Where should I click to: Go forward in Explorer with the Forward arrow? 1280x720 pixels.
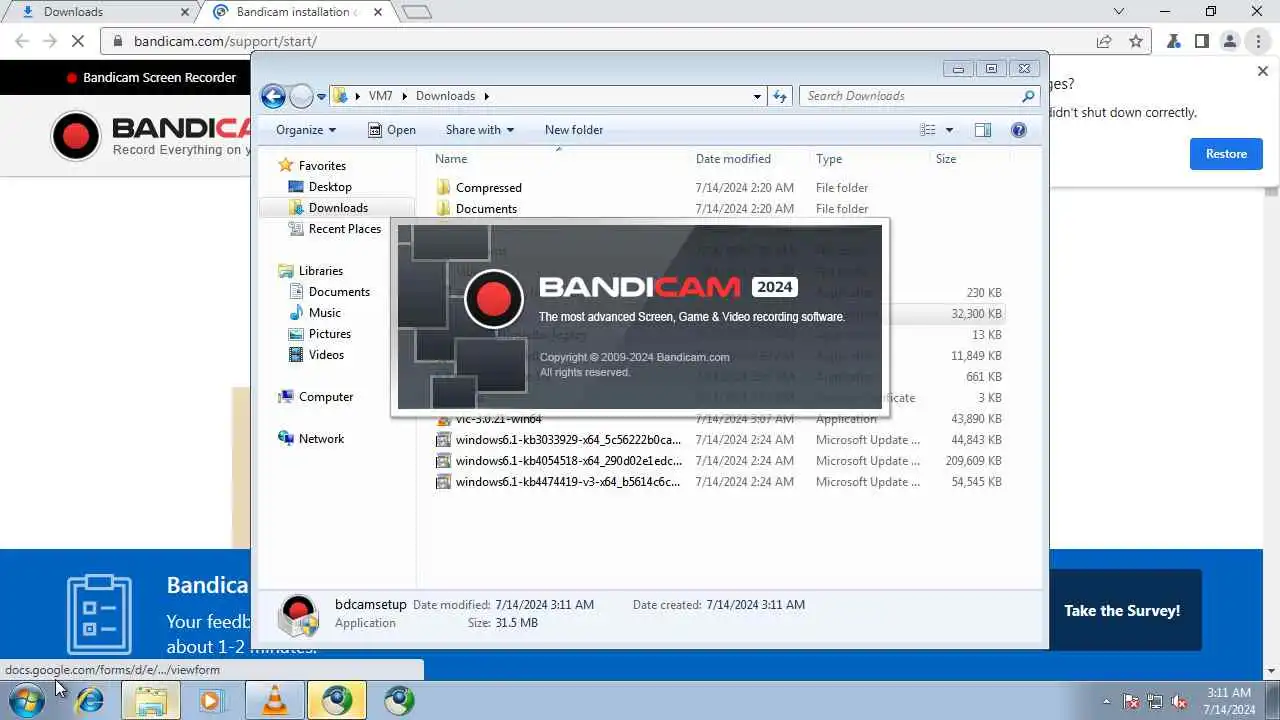pos(301,96)
